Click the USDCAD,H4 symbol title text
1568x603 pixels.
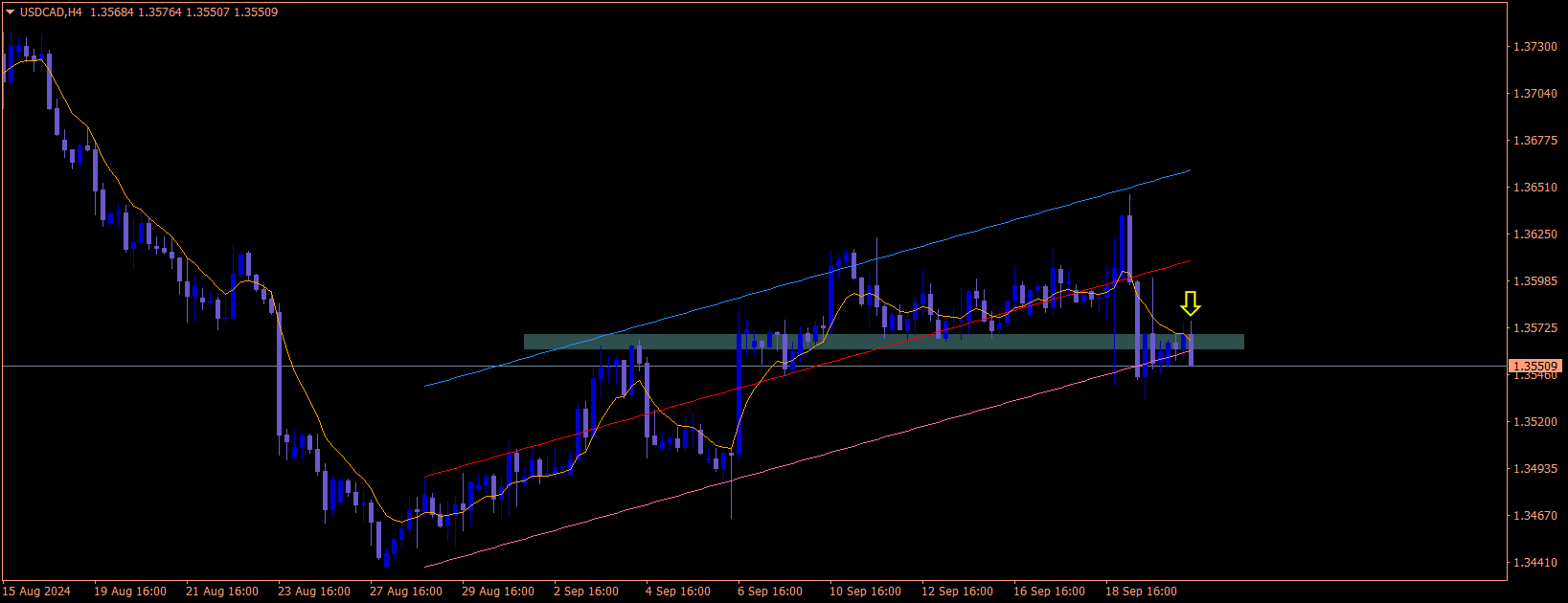pos(51,12)
